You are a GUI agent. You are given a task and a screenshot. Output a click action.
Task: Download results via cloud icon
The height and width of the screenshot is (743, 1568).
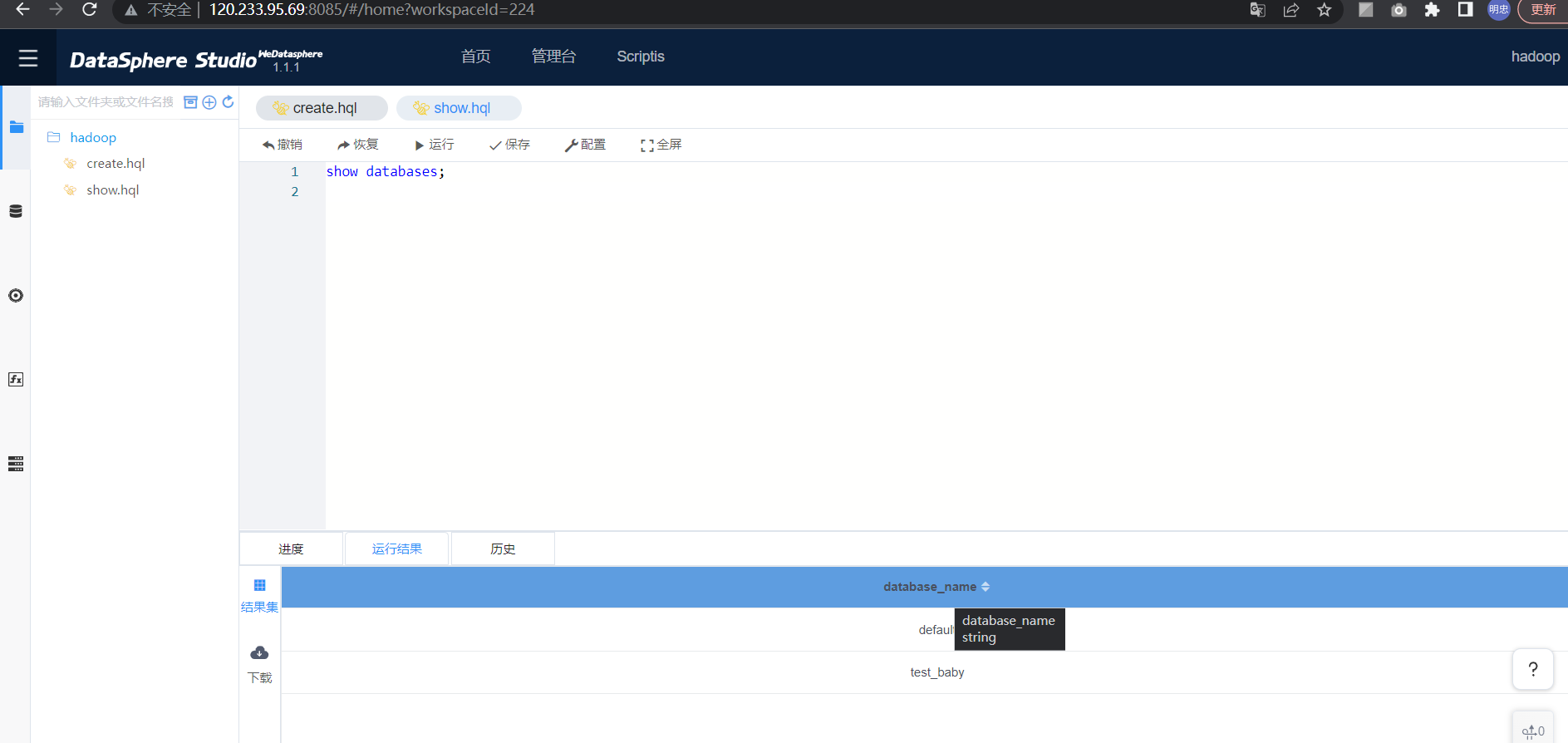[259, 652]
